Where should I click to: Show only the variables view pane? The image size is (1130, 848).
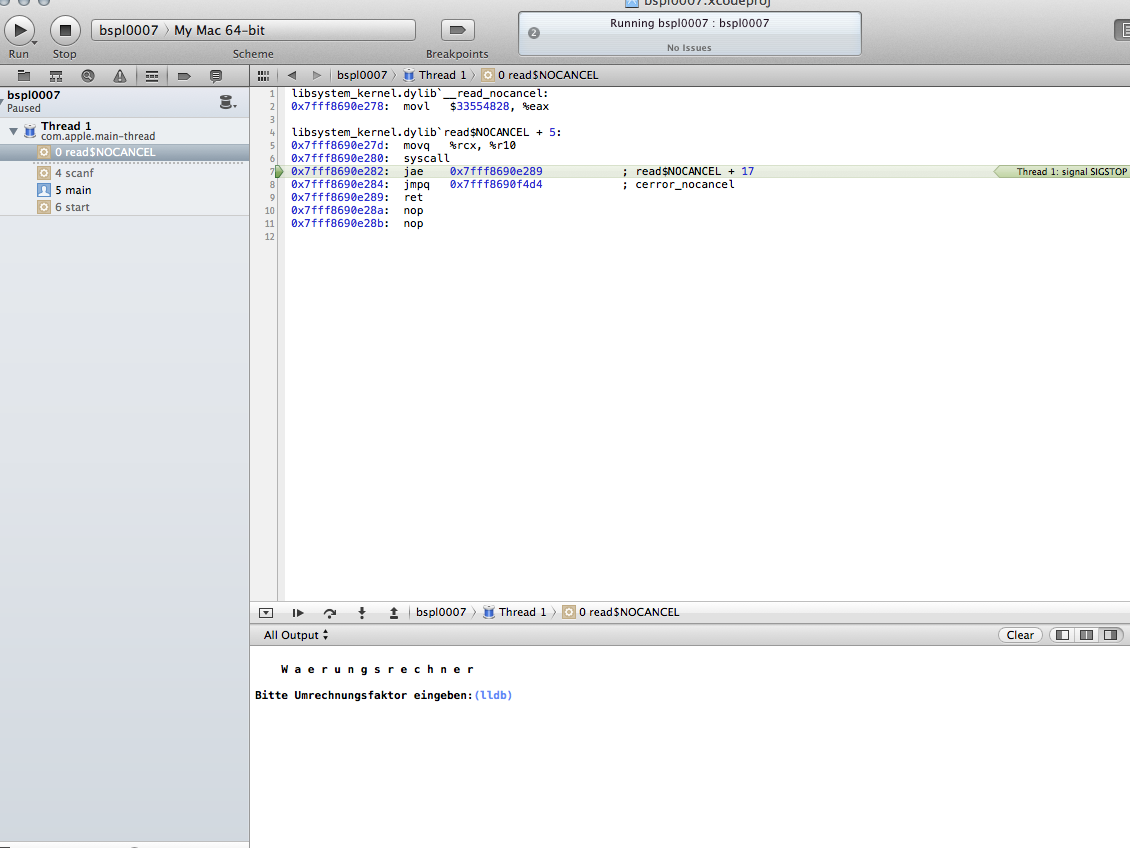[1062, 635]
